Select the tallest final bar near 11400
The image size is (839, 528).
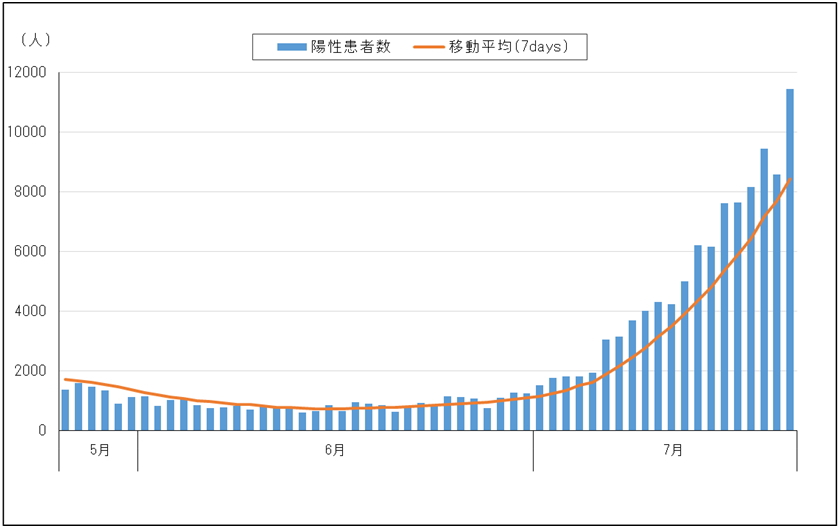[x=790, y=259]
